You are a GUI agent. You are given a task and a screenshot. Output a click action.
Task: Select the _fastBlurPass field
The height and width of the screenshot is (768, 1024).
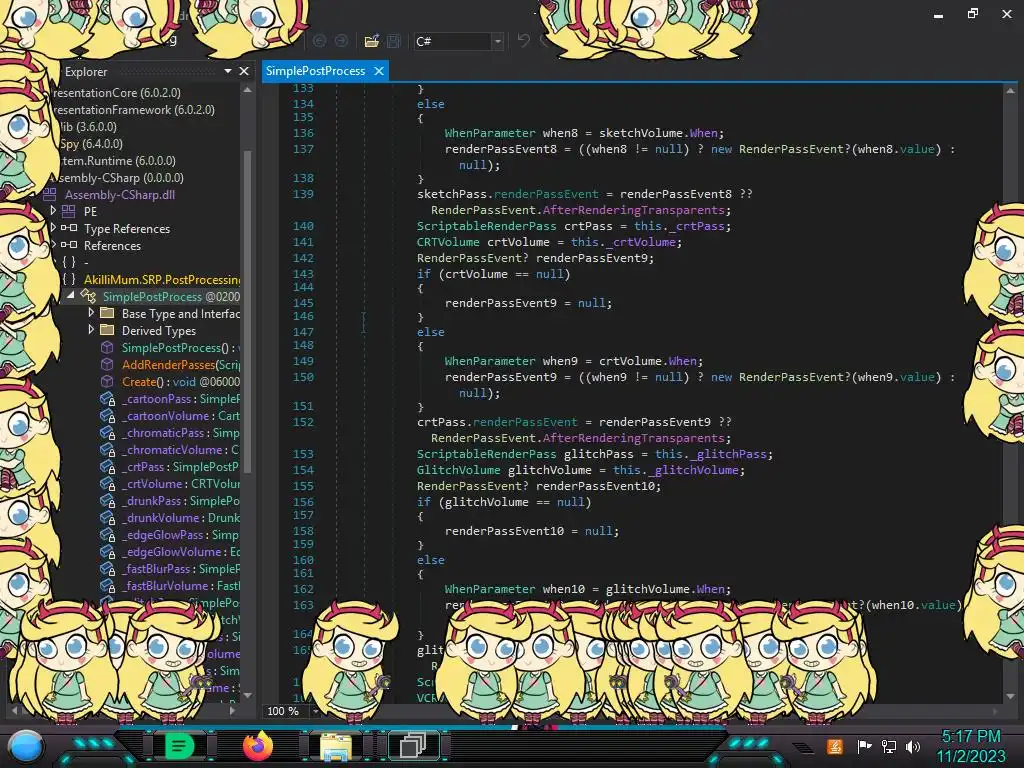click(180, 568)
